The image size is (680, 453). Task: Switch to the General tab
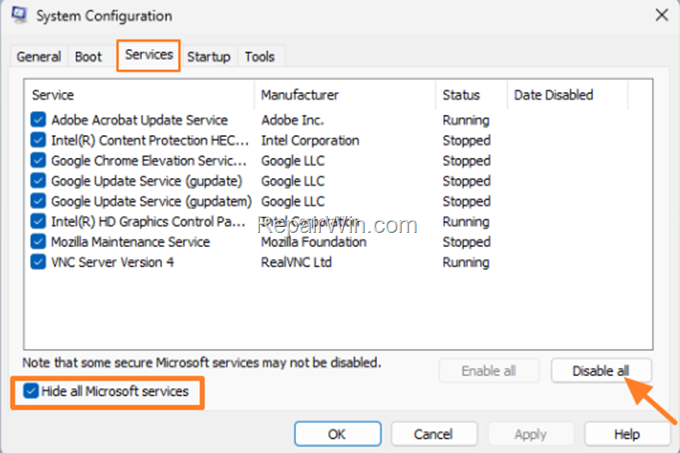point(39,57)
